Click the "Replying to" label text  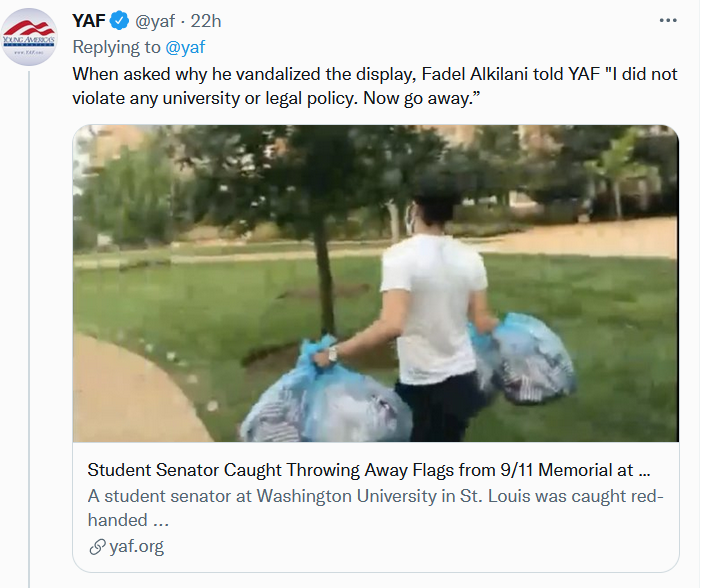click(x=116, y=46)
